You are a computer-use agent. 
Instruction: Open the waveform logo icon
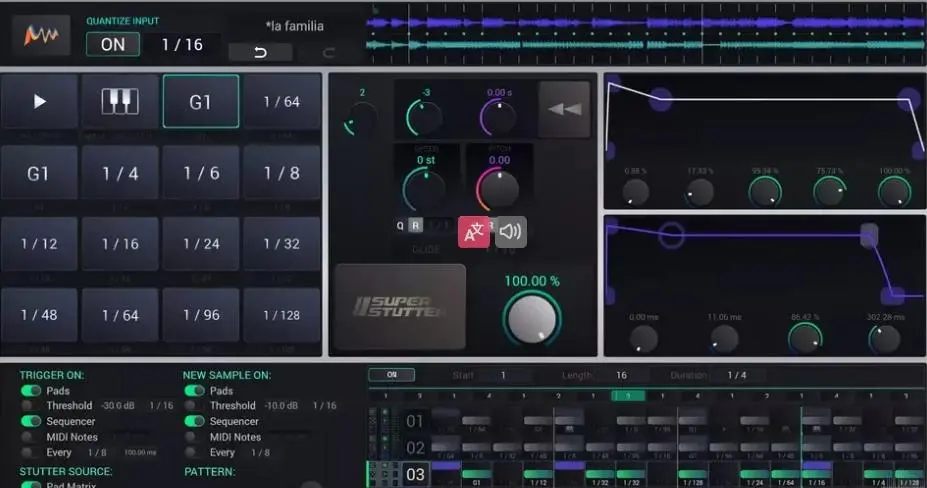41,35
